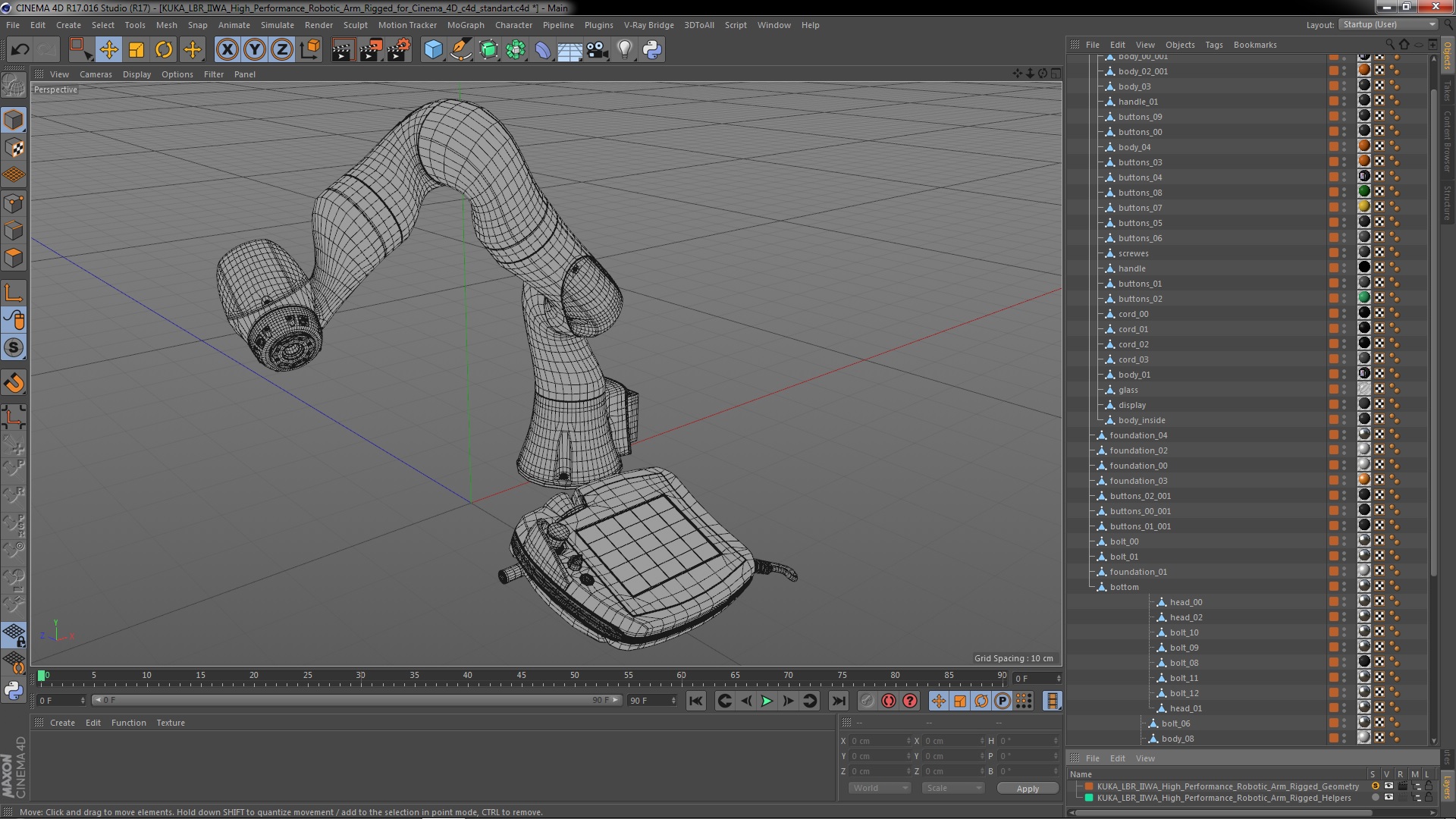Go to the end of animation

[x=838, y=701]
